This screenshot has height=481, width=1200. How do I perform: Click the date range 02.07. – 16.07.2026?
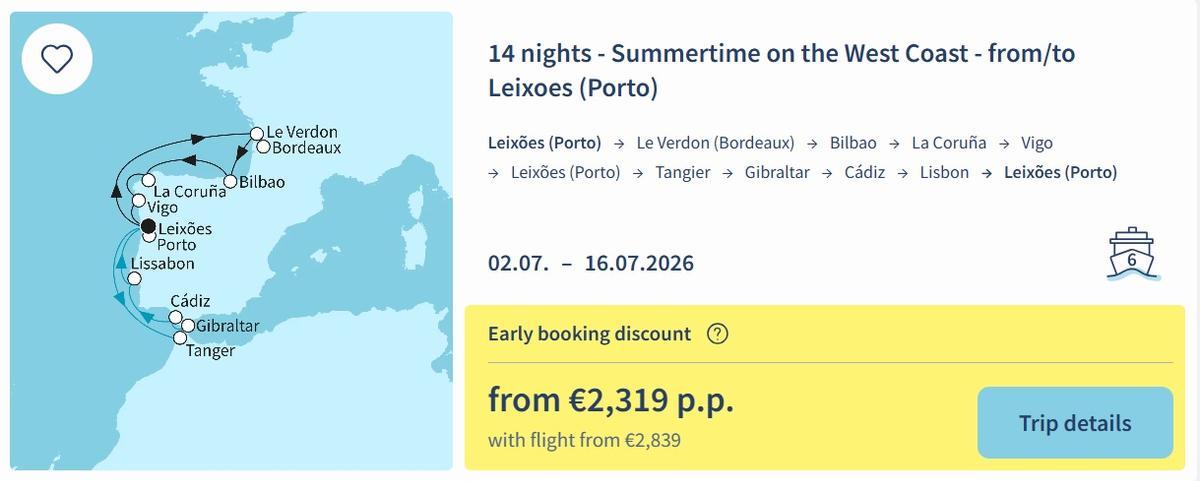[590, 264]
